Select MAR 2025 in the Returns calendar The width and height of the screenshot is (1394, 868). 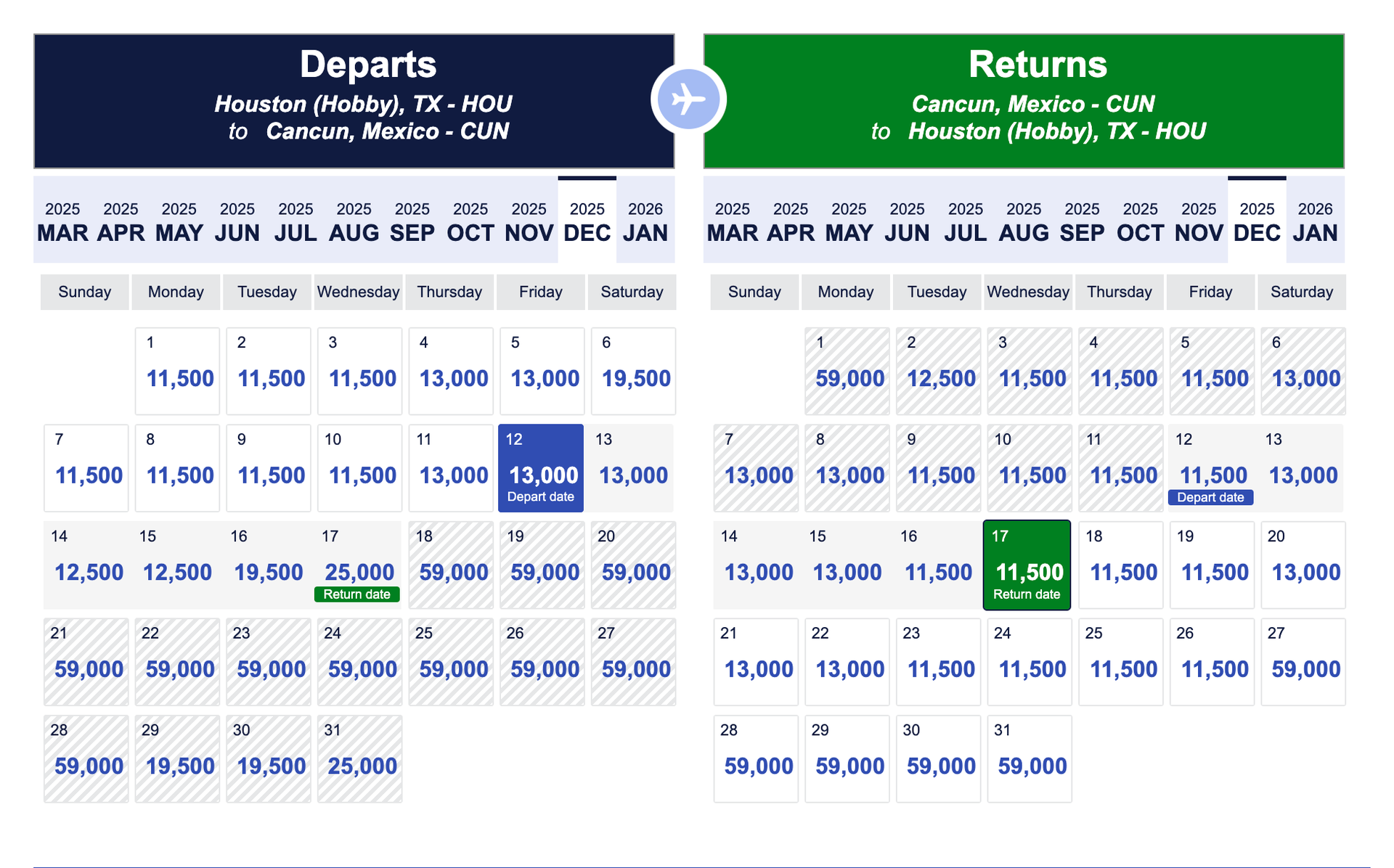coord(733,221)
